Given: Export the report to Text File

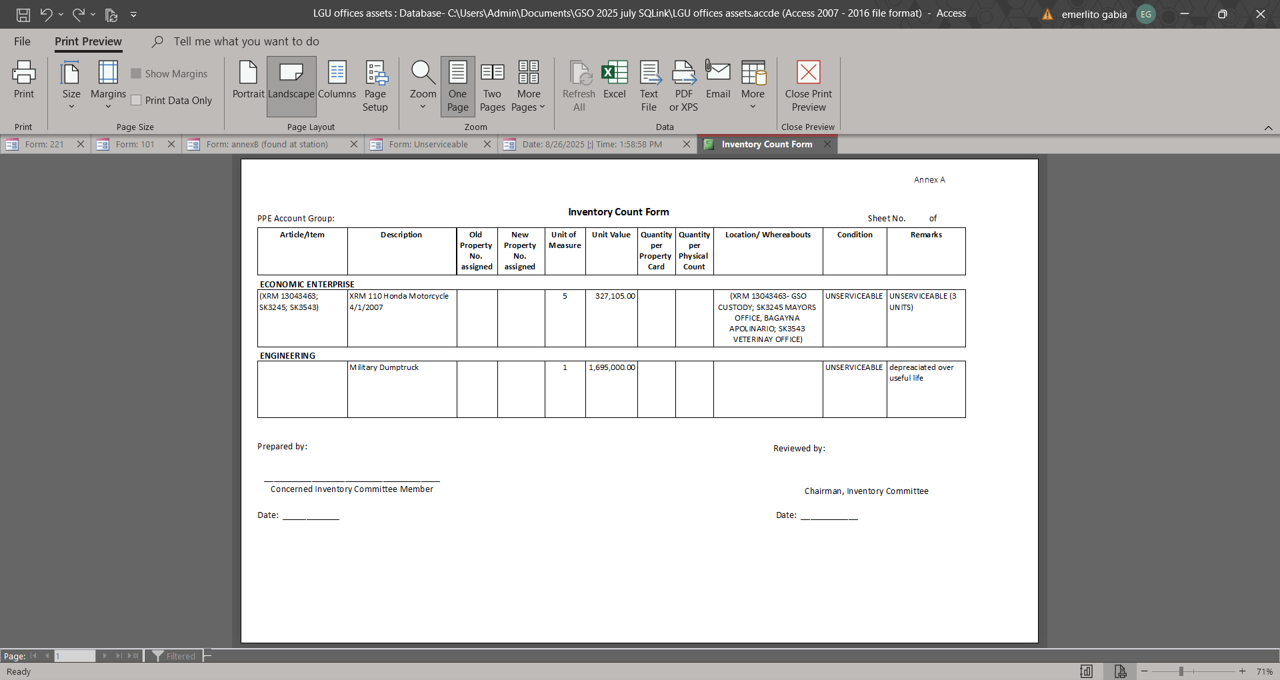Looking at the screenshot, I should [649, 87].
